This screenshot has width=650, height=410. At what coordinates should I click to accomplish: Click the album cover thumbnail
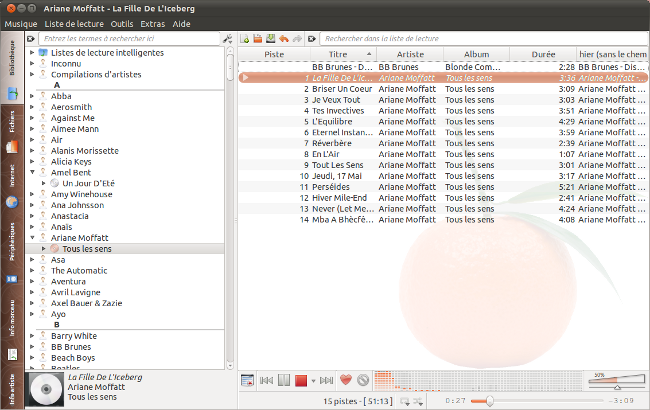46,389
